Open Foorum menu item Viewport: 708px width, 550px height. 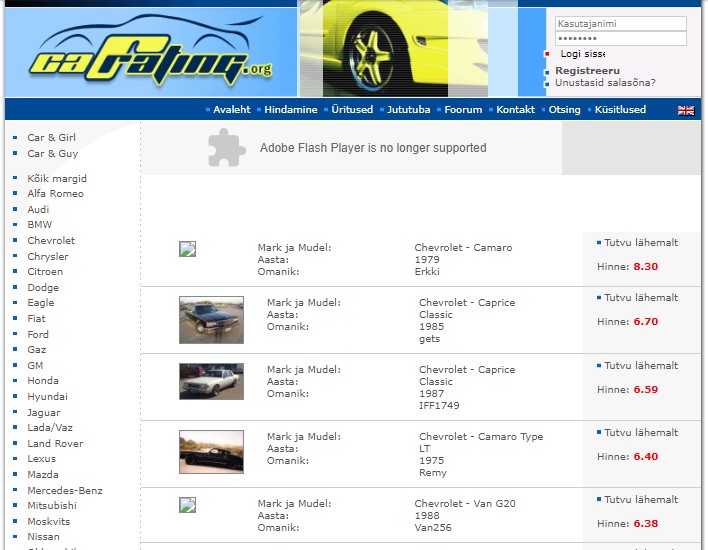(463, 110)
